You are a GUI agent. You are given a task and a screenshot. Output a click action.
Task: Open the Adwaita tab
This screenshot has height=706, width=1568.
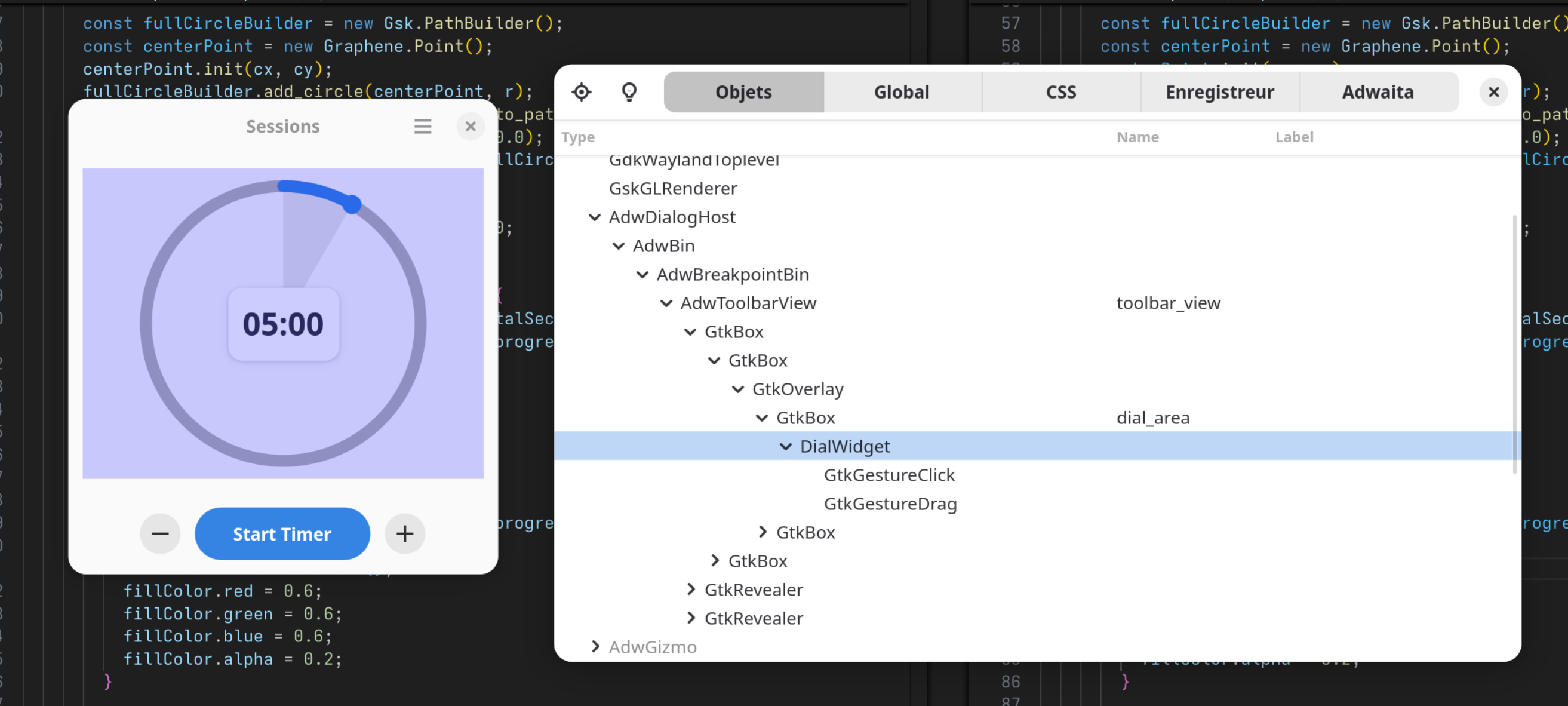pos(1378,92)
